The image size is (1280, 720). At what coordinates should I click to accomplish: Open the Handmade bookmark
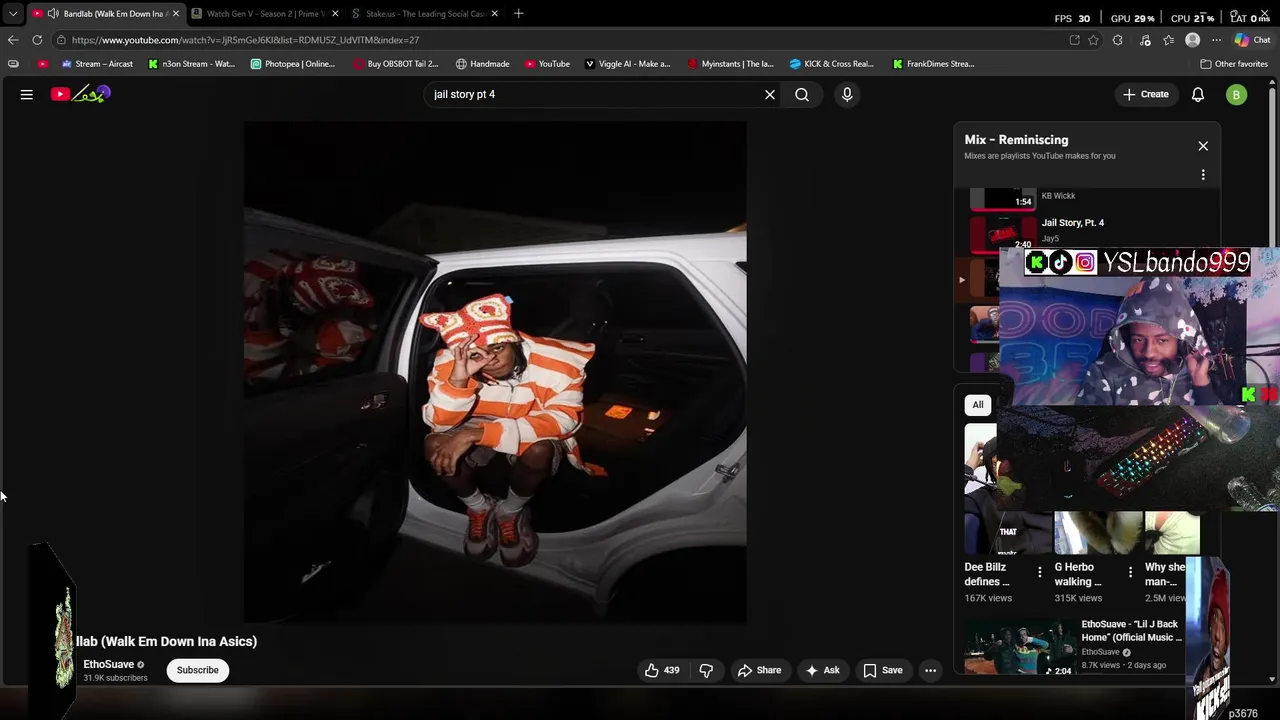[x=482, y=64]
